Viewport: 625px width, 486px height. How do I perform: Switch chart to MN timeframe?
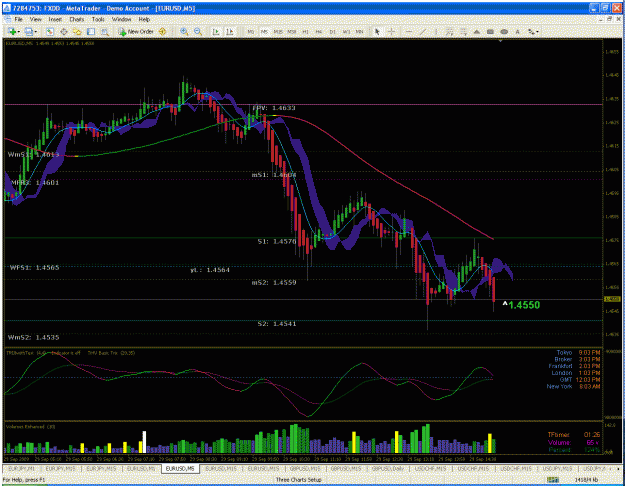click(360, 31)
